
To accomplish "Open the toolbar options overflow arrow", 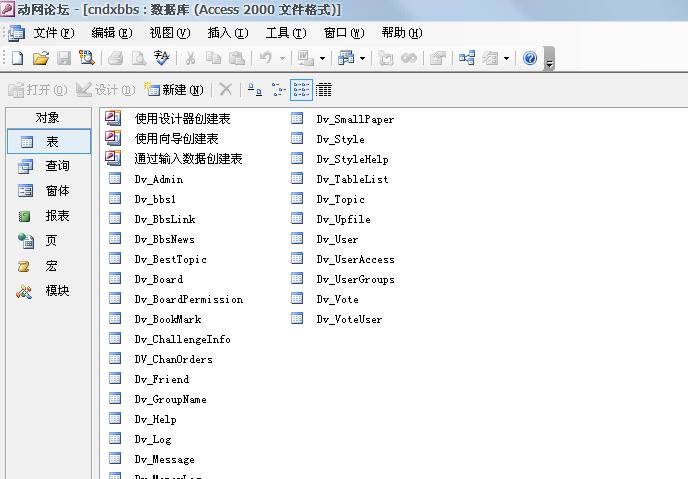I will tap(549, 59).
